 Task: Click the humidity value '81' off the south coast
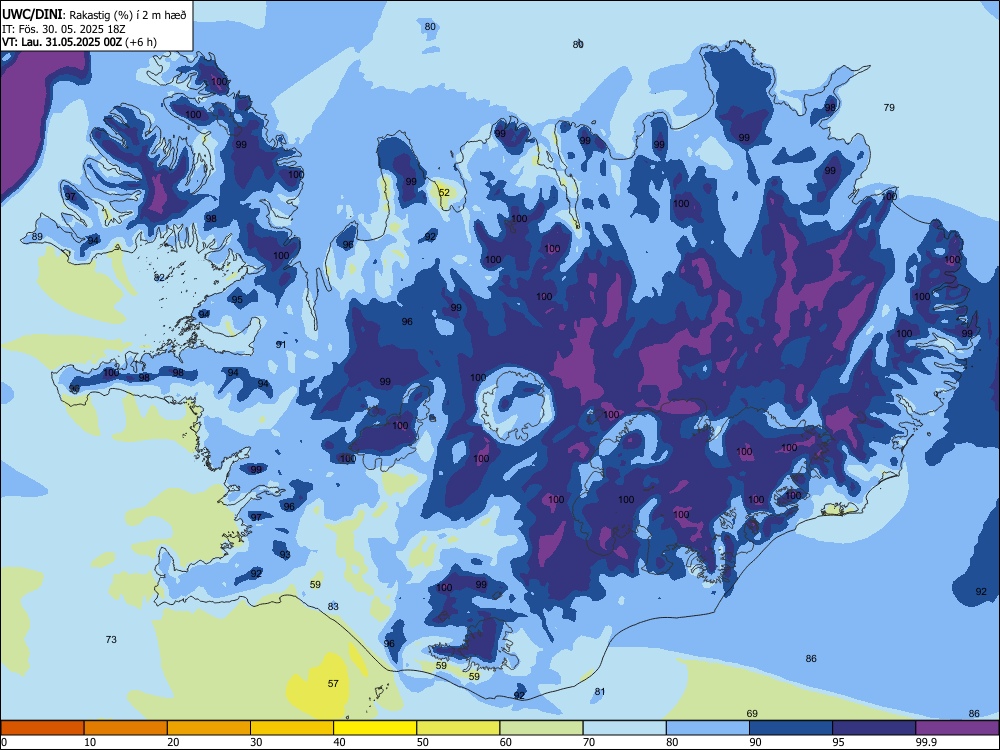tap(599, 692)
